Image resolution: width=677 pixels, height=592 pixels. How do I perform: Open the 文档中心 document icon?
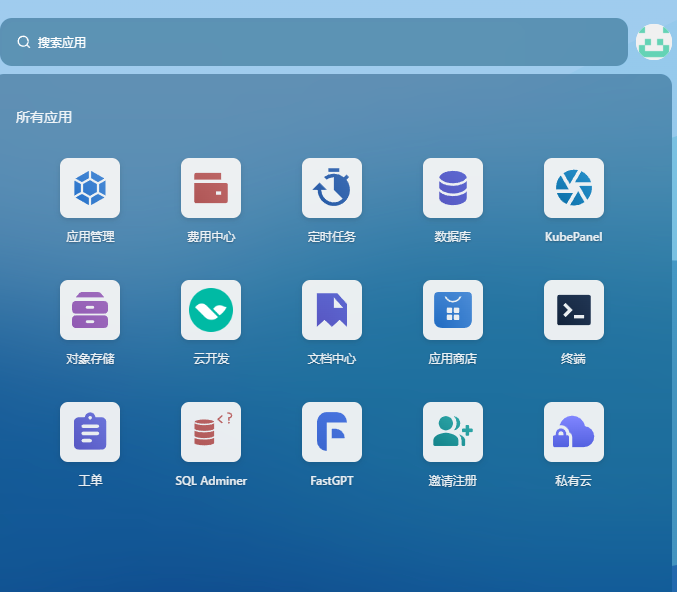tap(332, 310)
